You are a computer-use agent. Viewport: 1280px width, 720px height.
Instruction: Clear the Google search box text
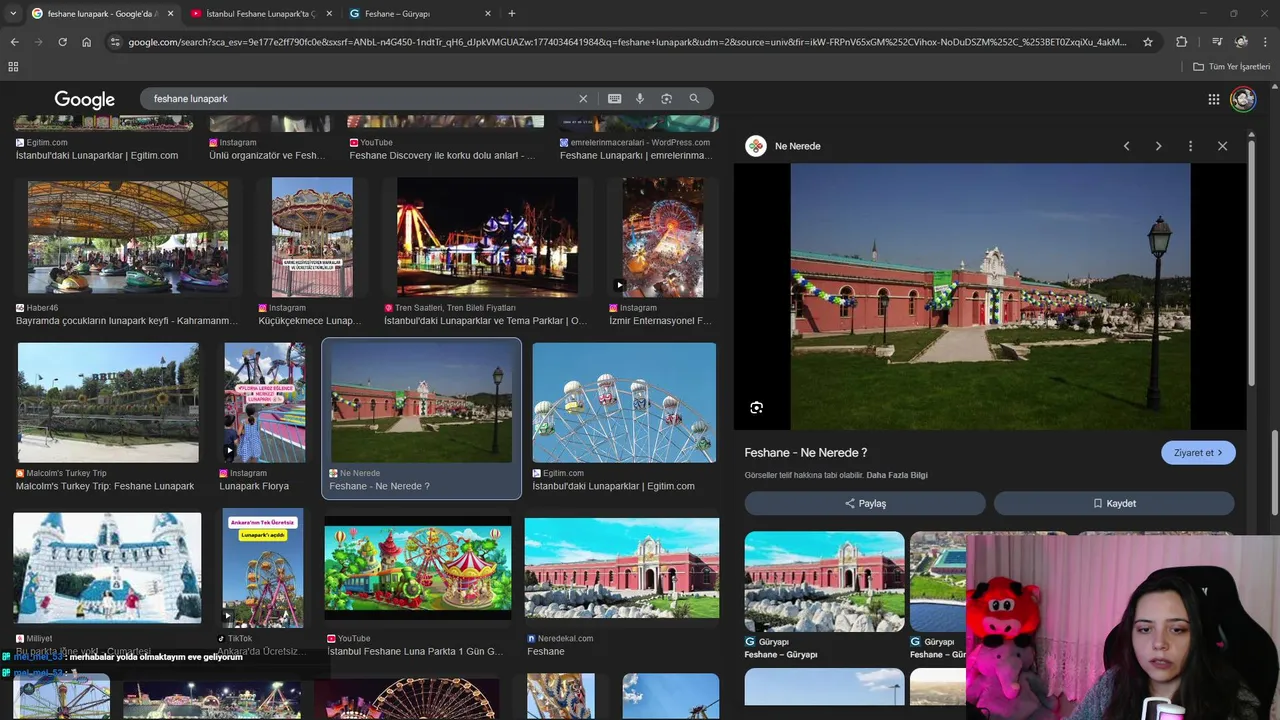[x=583, y=99]
